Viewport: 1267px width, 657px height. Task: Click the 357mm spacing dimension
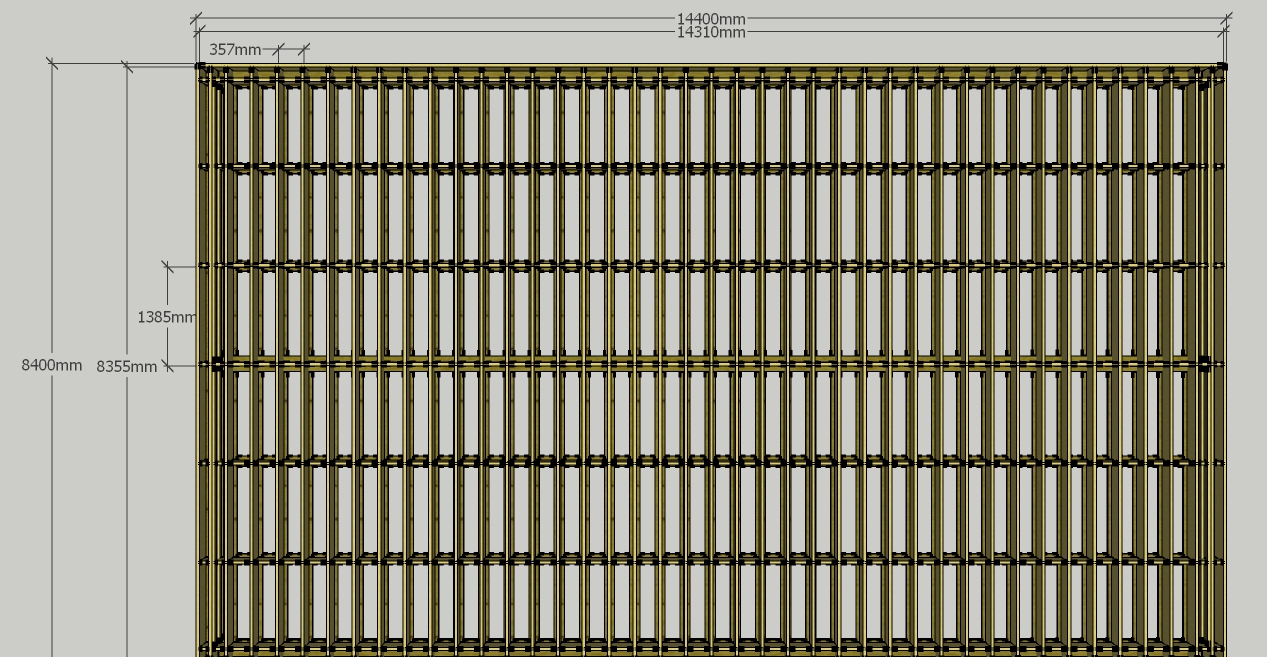[235, 49]
